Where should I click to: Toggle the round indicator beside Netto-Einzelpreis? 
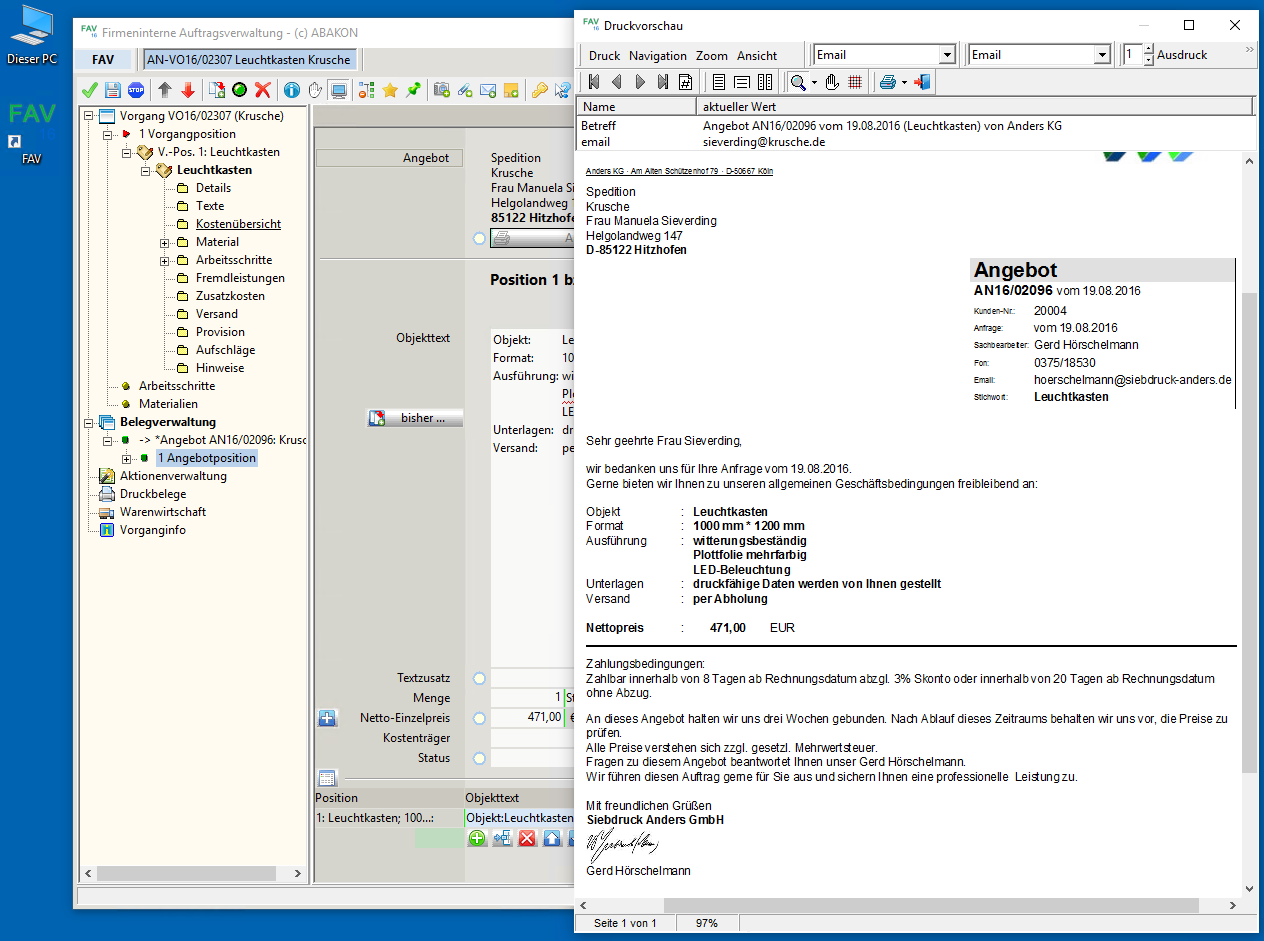coord(479,718)
